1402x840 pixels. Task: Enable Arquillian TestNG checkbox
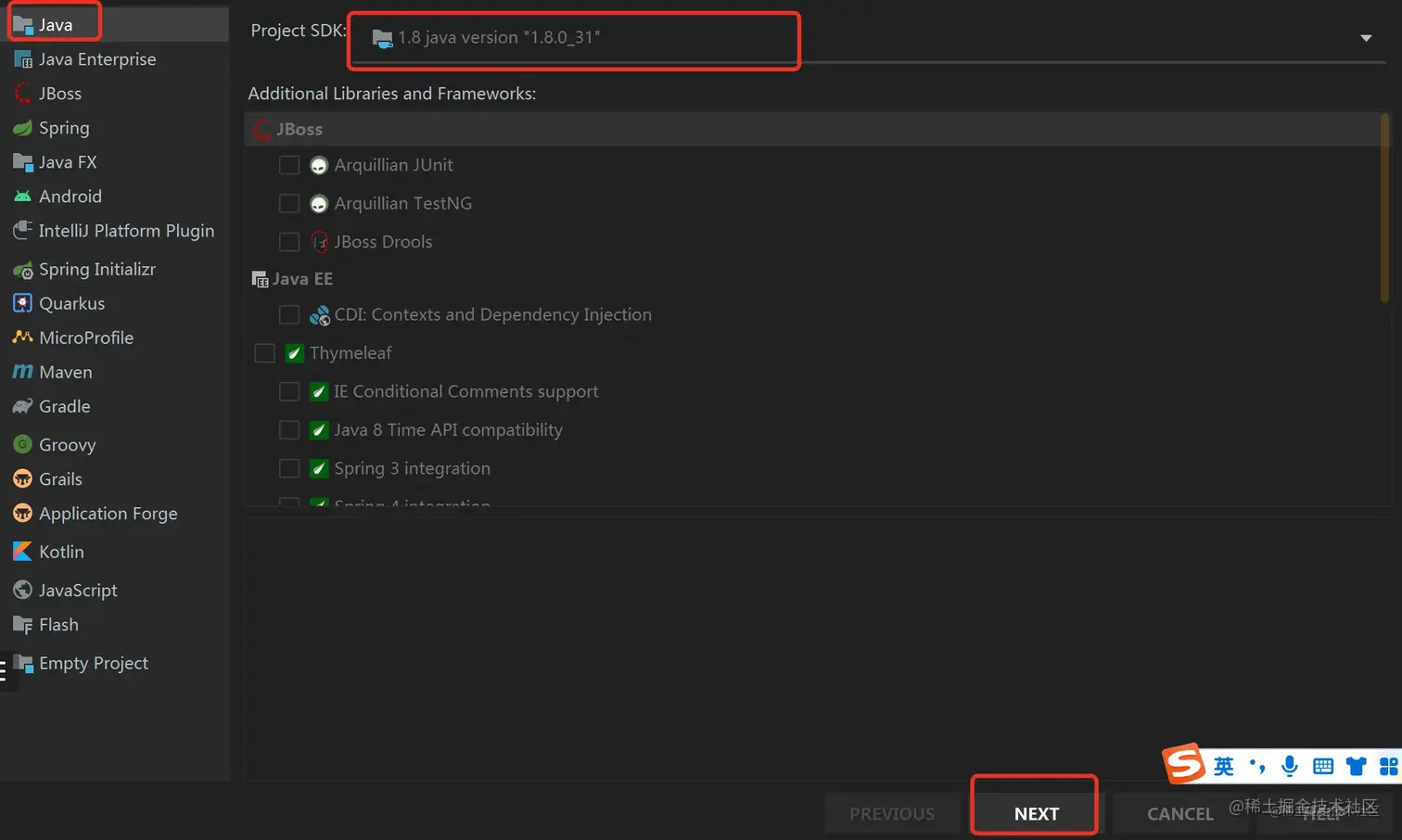pyautogui.click(x=289, y=203)
